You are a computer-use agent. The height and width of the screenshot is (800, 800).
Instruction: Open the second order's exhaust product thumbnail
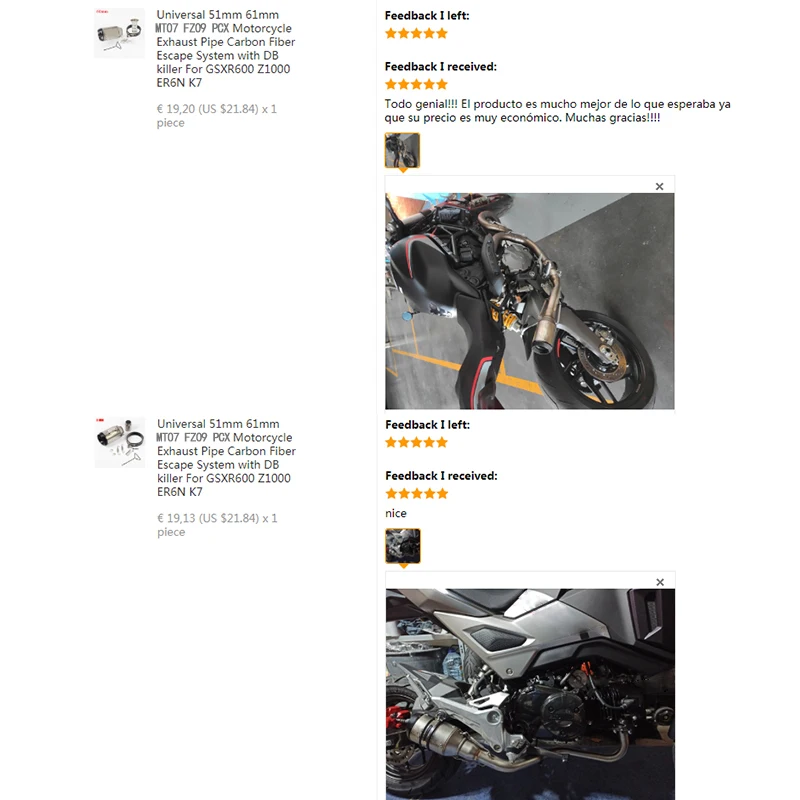pos(120,442)
